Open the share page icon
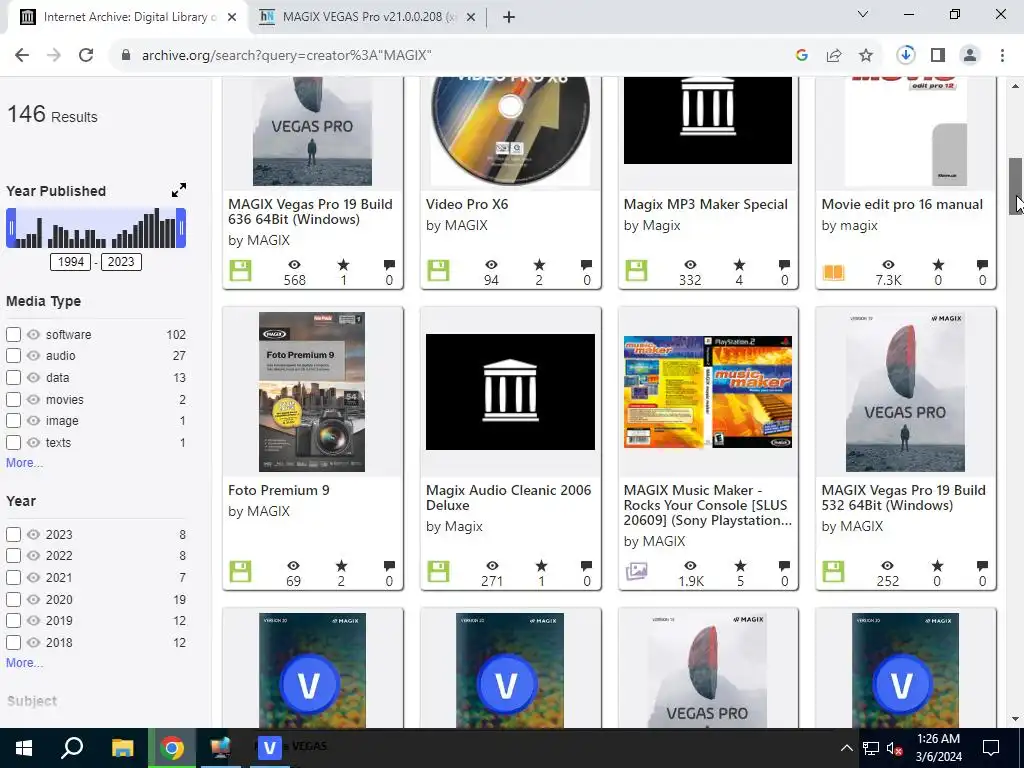1024x768 pixels. [x=834, y=56]
